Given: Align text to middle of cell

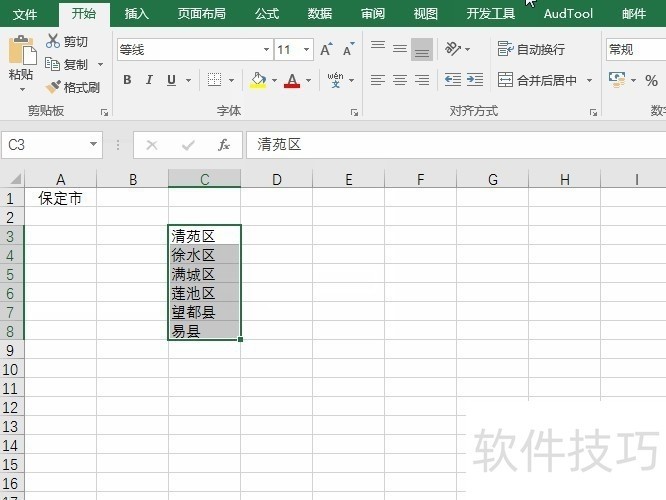Looking at the screenshot, I should (400, 49).
